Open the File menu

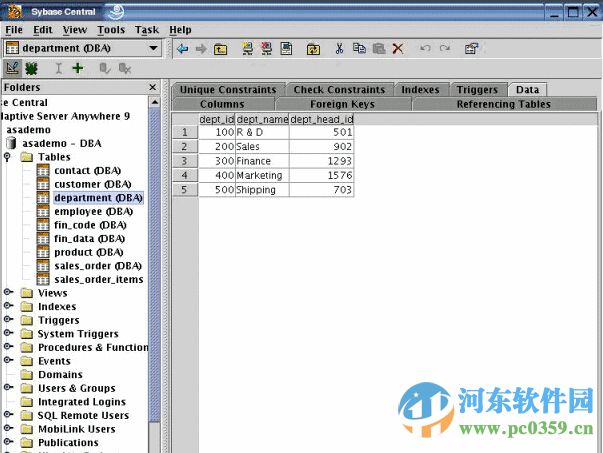(x=14, y=30)
